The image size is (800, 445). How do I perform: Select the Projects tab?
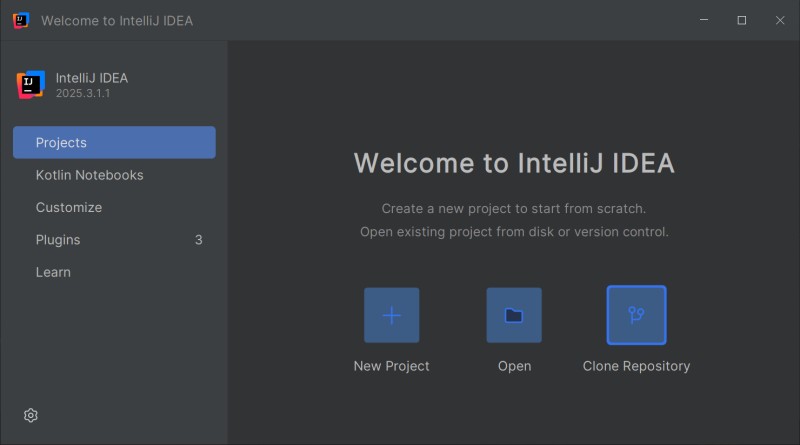(x=114, y=142)
